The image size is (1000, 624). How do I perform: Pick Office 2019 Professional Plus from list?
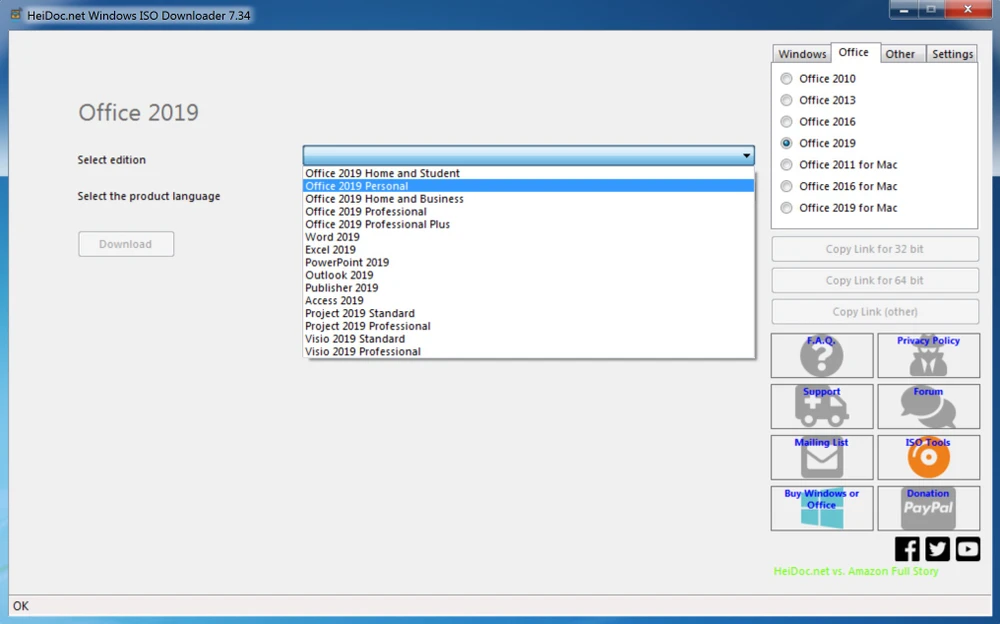point(378,225)
